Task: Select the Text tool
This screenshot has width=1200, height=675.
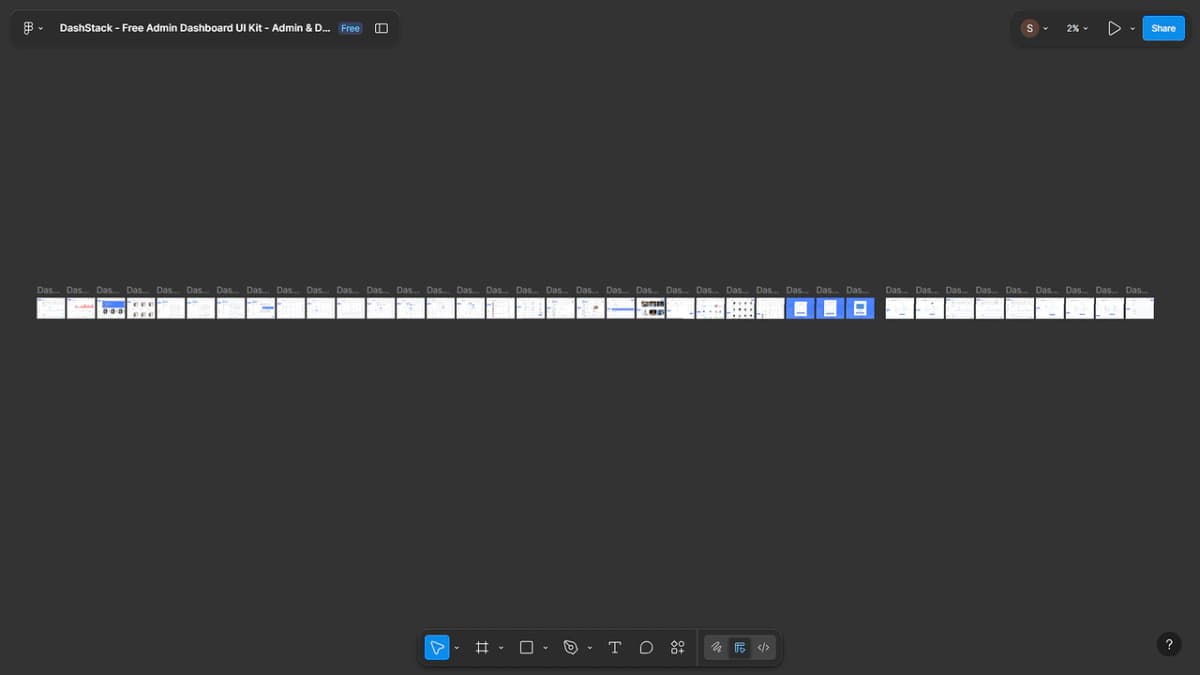Action: tap(615, 648)
